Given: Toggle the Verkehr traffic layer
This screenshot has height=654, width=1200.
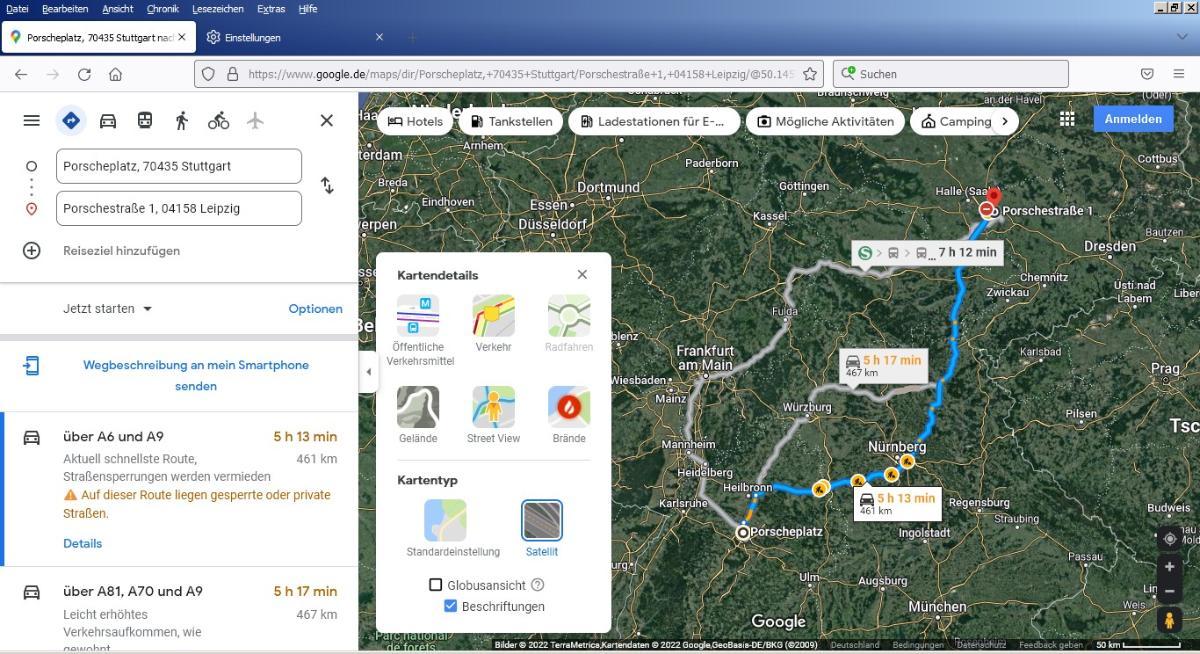Looking at the screenshot, I should (x=493, y=316).
